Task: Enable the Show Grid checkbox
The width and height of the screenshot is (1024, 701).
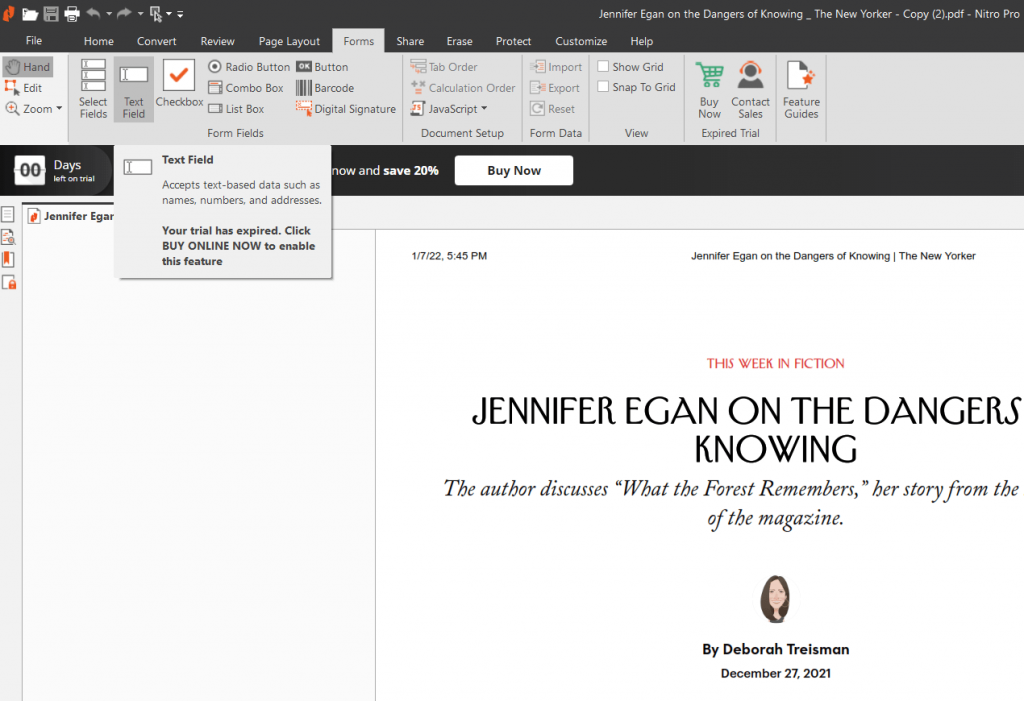Action: (603, 66)
